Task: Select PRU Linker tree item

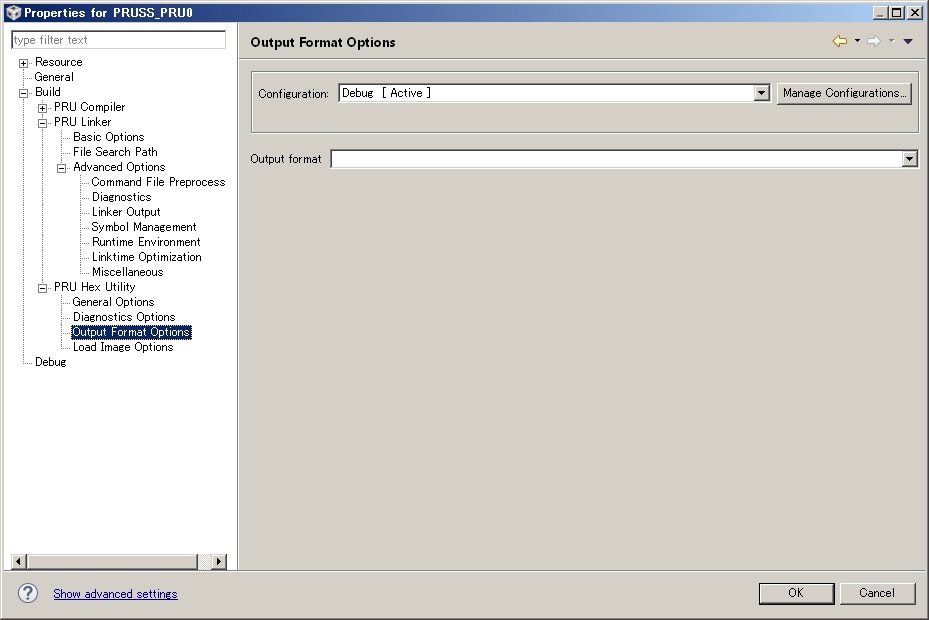Action: 82,122
